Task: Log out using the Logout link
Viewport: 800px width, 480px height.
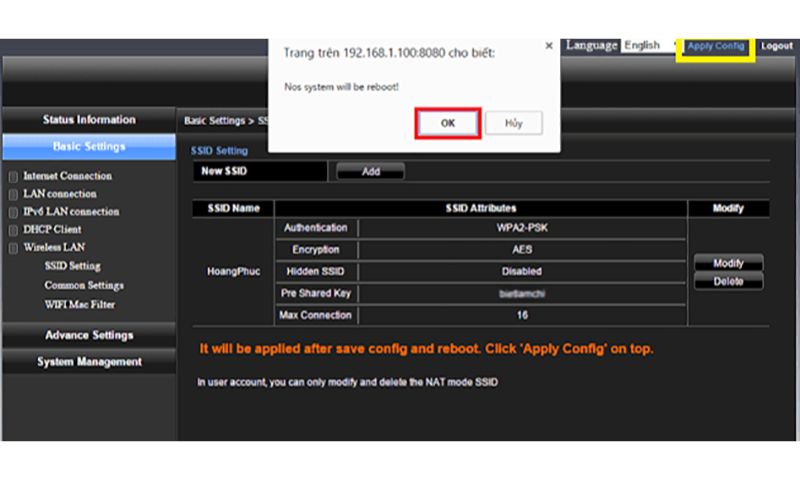Action: [777, 46]
